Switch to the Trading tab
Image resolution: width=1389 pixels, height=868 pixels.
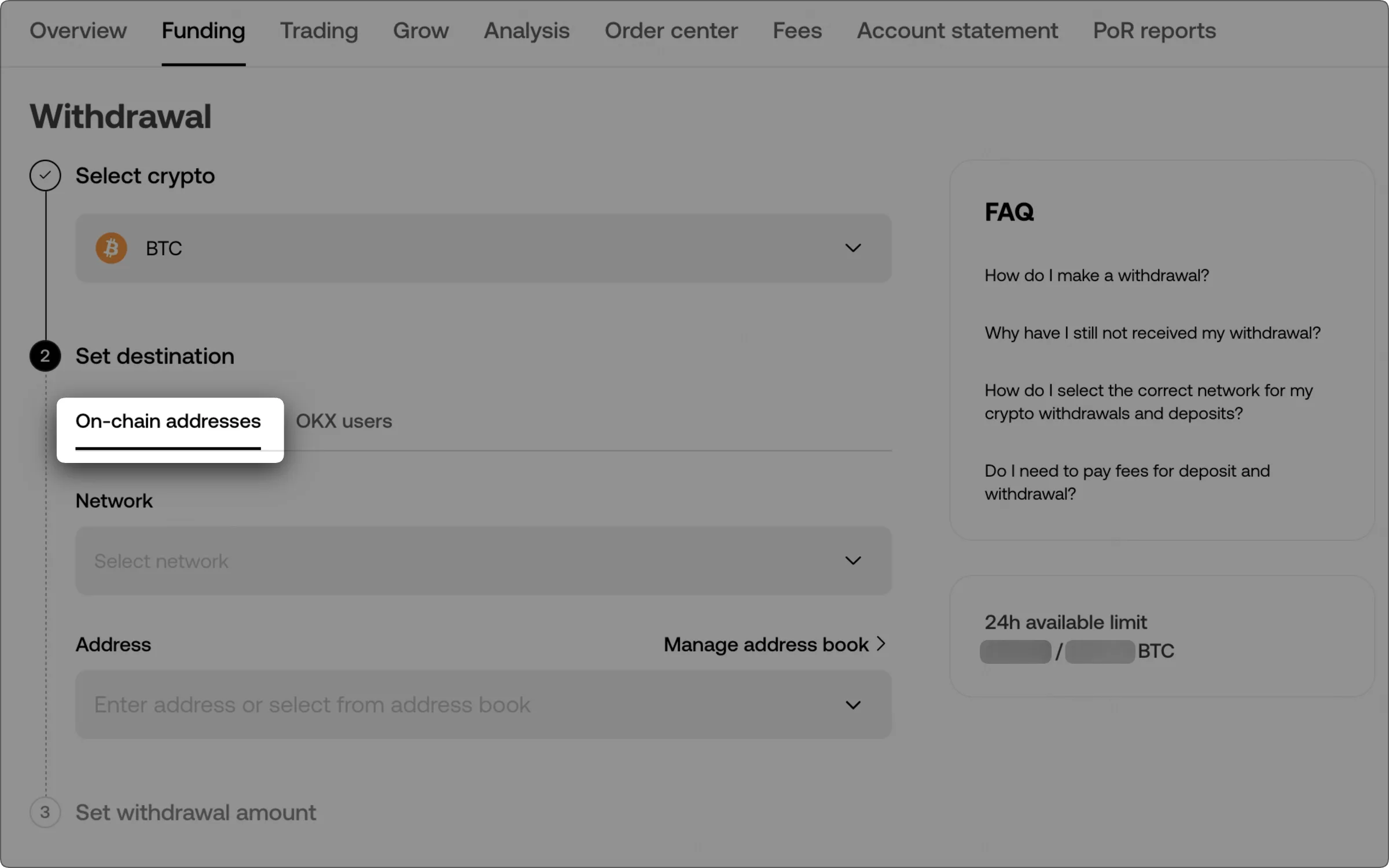click(319, 31)
